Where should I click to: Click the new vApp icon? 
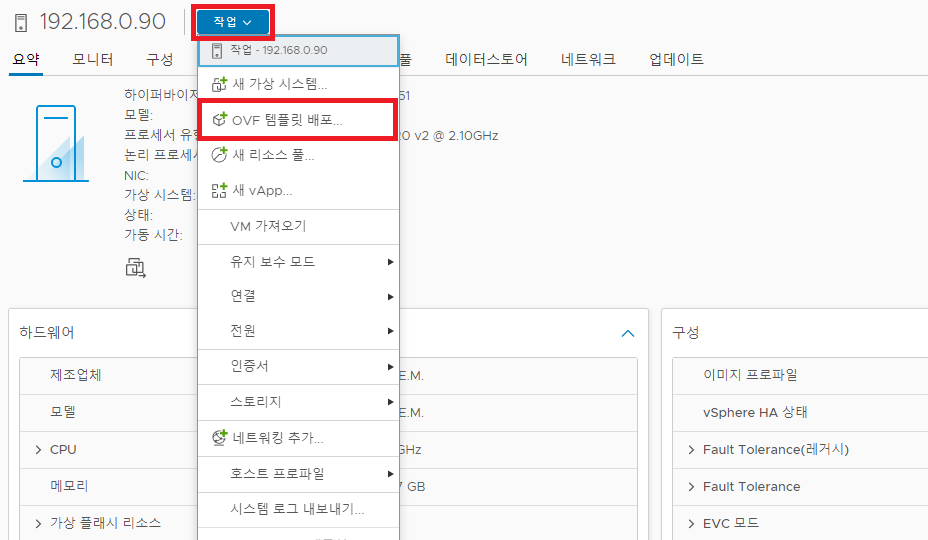pyautogui.click(x=219, y=191)
